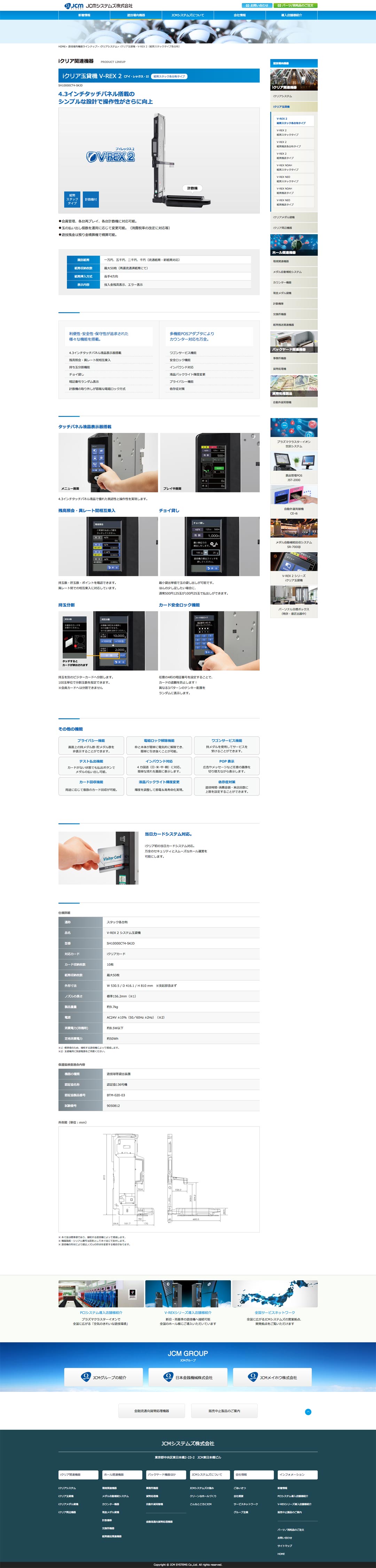376x1568 pixels.
Task: Click the バックヤード機器ほか footer heading
Action: (x=166, y=1474)
